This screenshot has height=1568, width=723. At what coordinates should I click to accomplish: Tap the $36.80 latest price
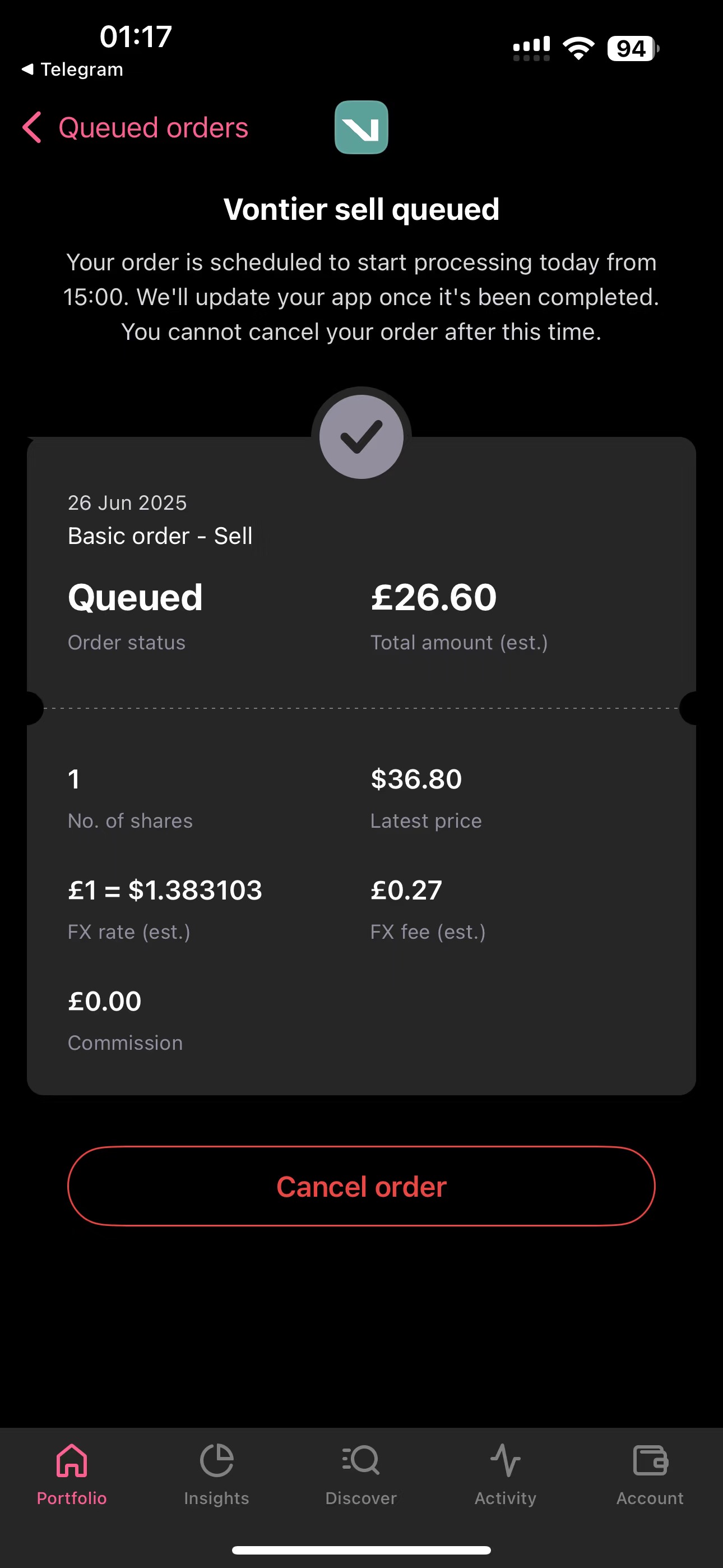[x=416, y=779]
